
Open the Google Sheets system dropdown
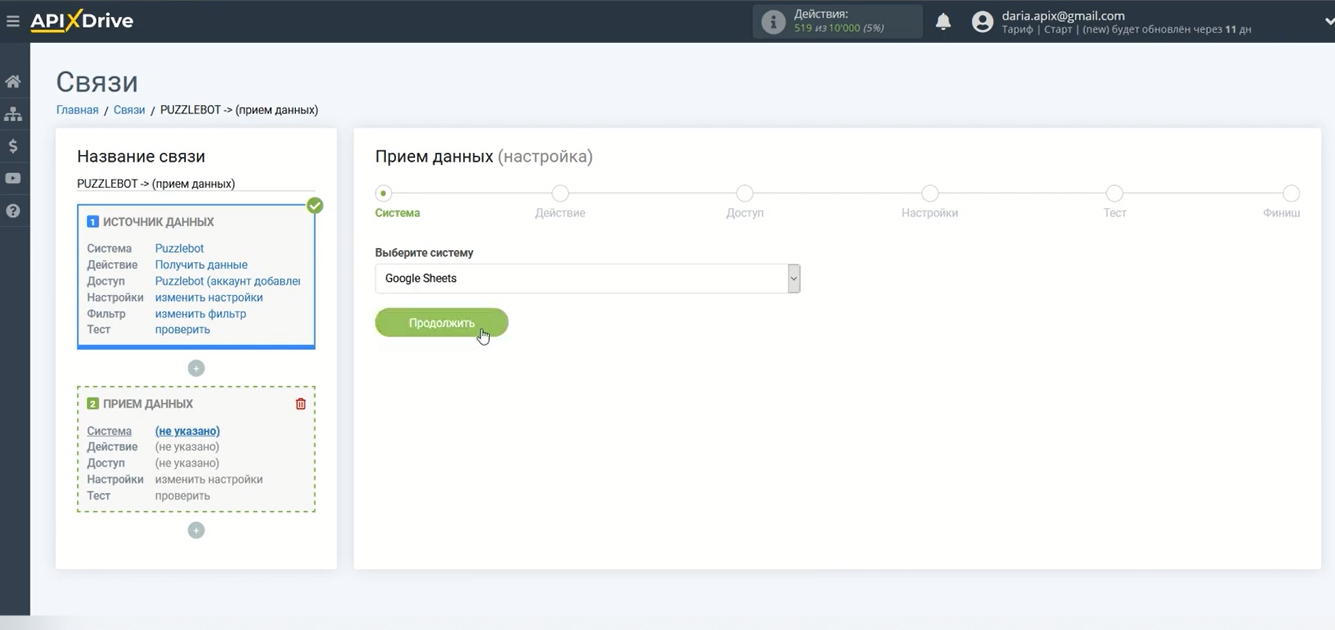587,278
